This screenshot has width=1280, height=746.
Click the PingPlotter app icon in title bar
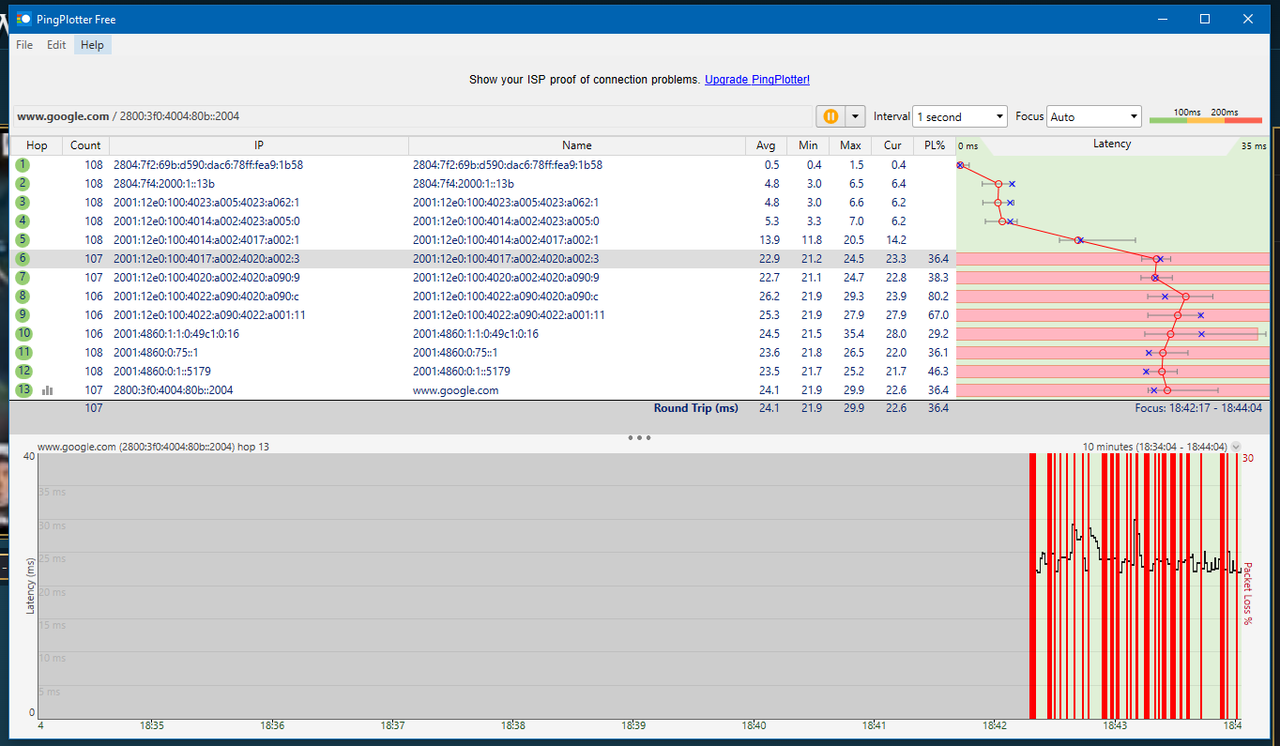click(x=26, y=18)
